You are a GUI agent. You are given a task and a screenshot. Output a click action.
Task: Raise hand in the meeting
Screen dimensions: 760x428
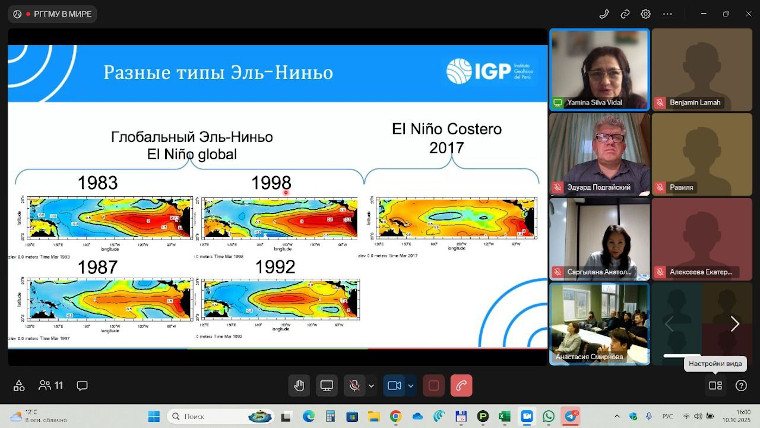(299, 385)
